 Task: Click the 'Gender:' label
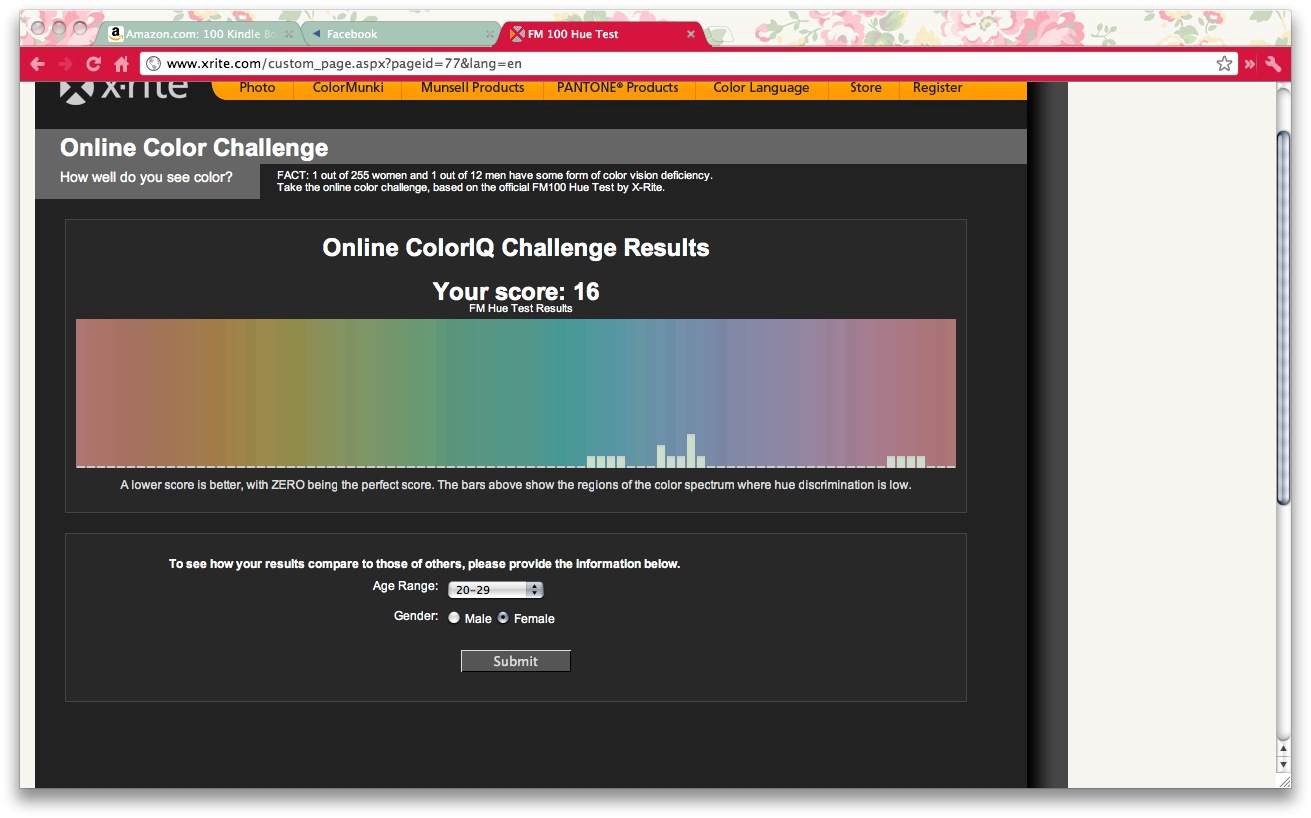tap(416, 616)
